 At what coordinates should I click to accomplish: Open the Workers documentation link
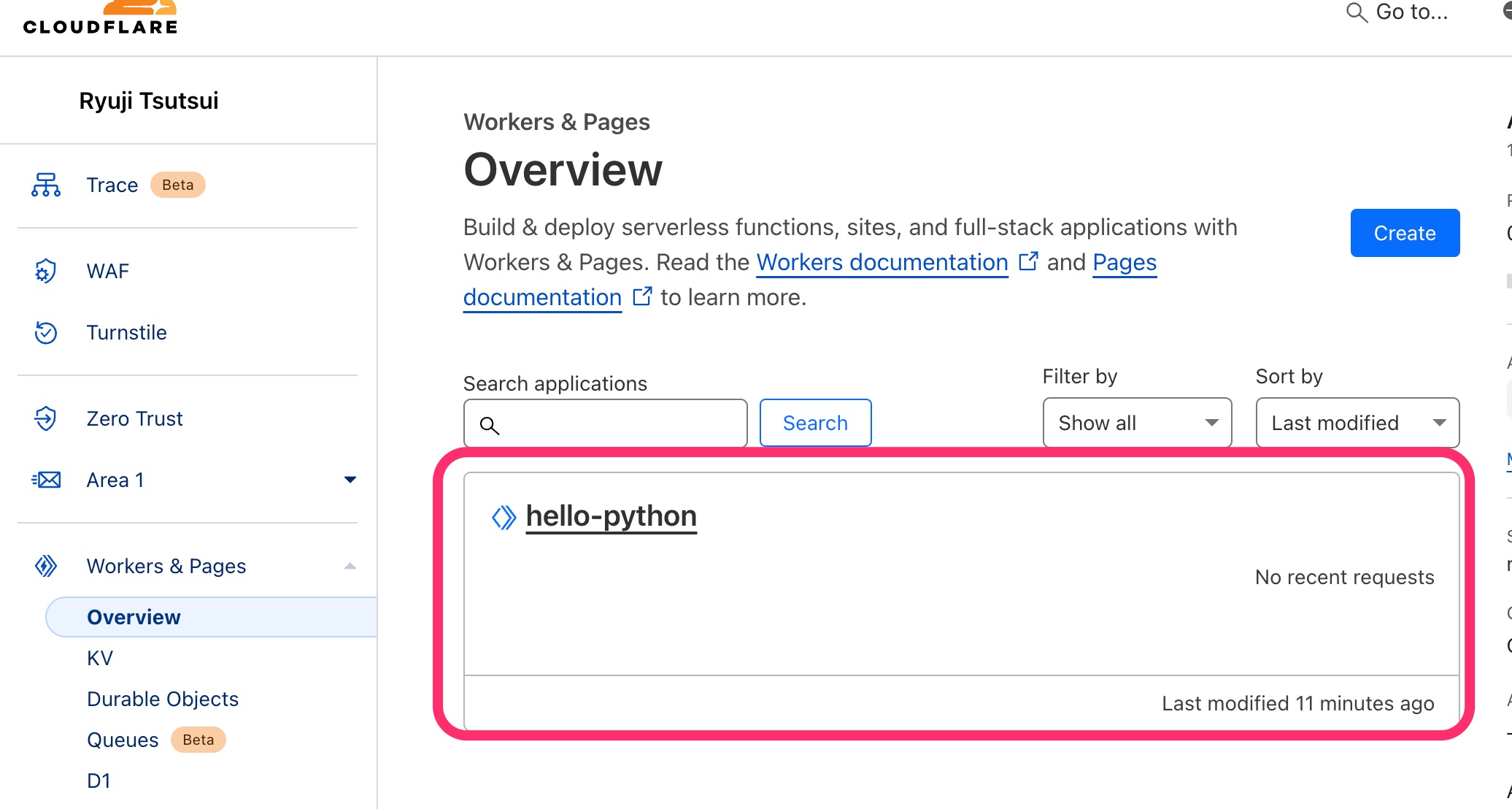(882, 262)
